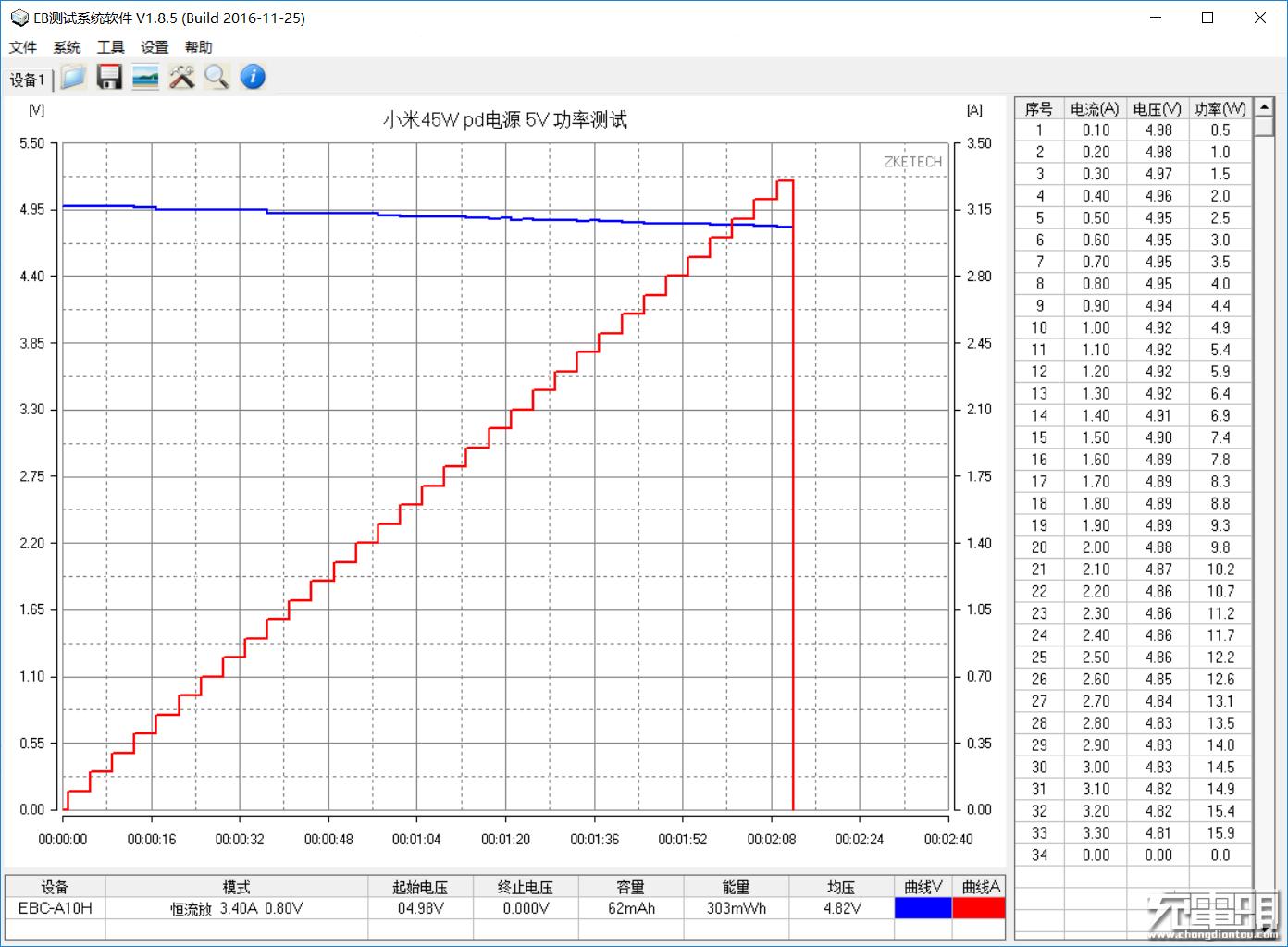This screenshot has height=947, width=1288.
Task: Click the 能量 header cell
Action: pyautogui.click(x=737, y=887)
